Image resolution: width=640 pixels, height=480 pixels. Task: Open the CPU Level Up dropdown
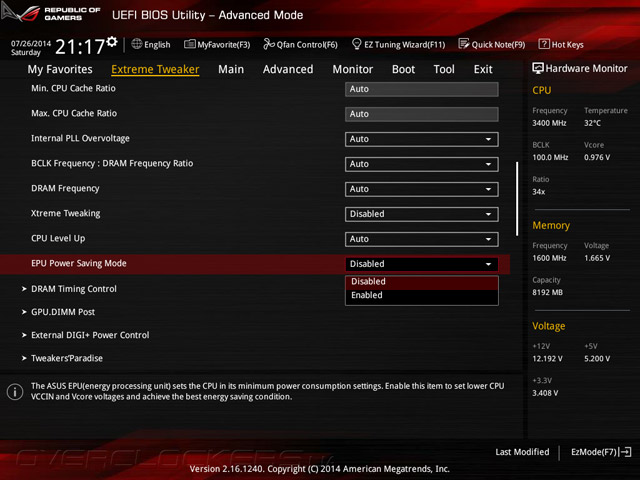422,239
